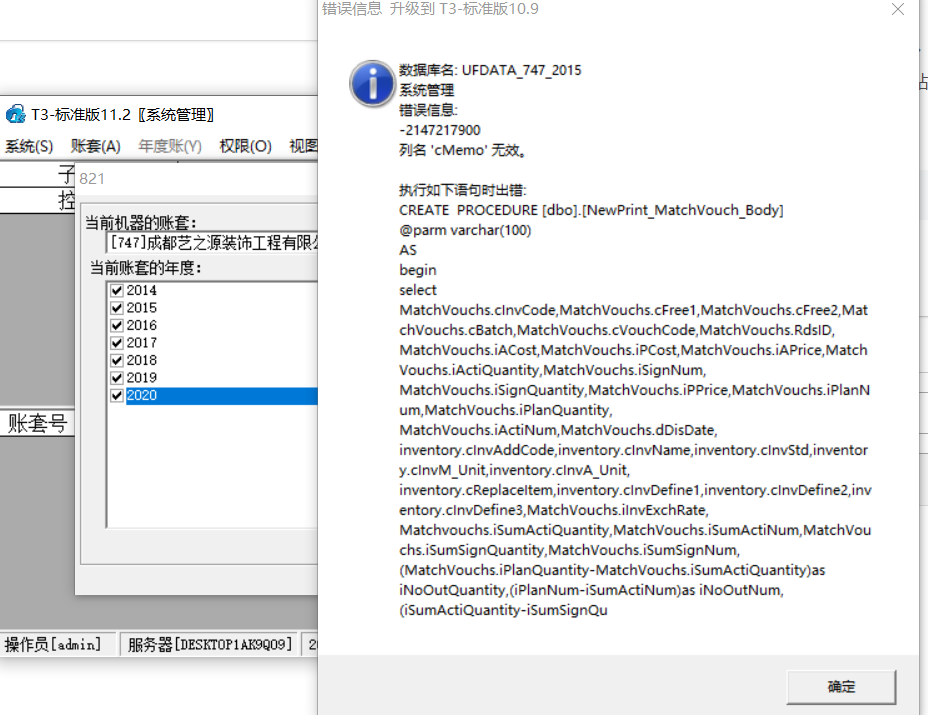The height and width of the screenshot is (715, 928).
Task: Click the T3-标准版11.2 window title
Action: coord(123,114)
